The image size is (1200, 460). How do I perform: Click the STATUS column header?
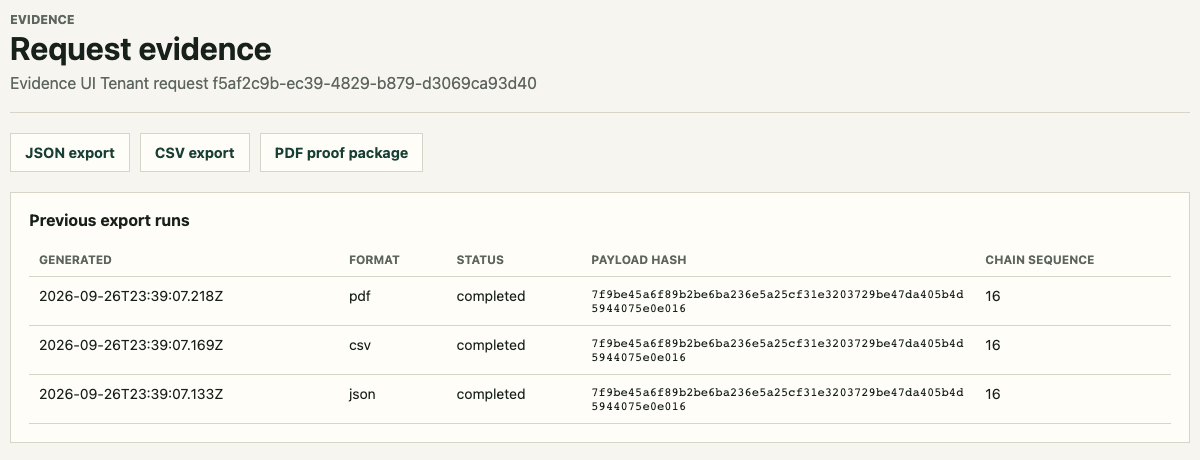[x=480, y=260]
